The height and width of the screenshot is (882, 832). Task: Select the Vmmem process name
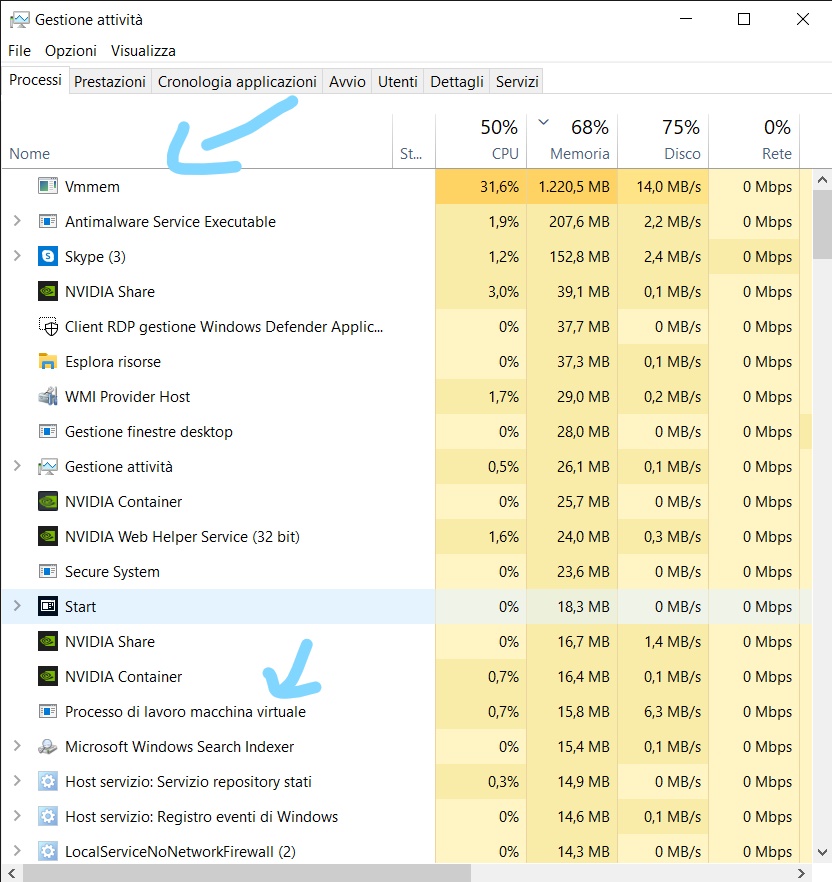(x=92, y=186)
